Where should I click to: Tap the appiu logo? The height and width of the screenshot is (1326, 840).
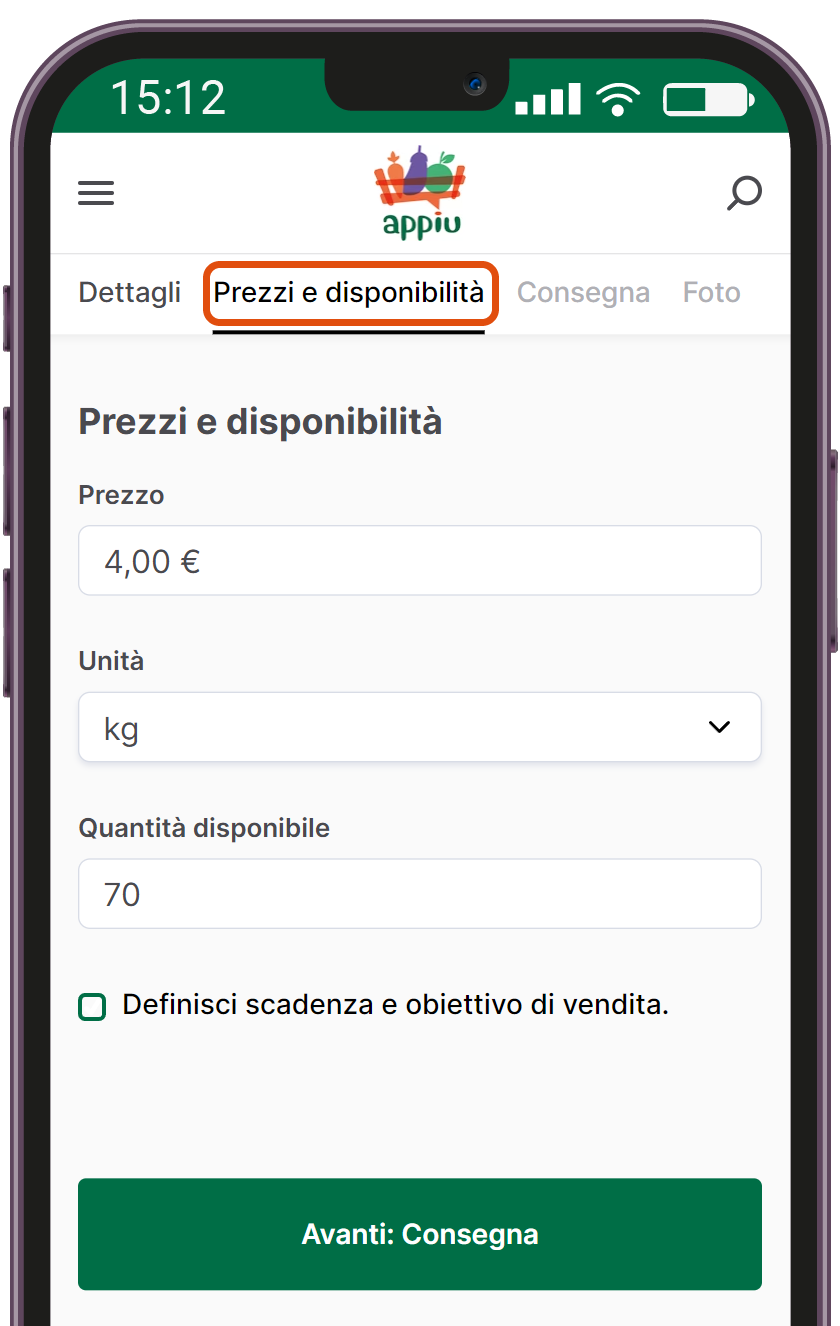pos(420,193)
